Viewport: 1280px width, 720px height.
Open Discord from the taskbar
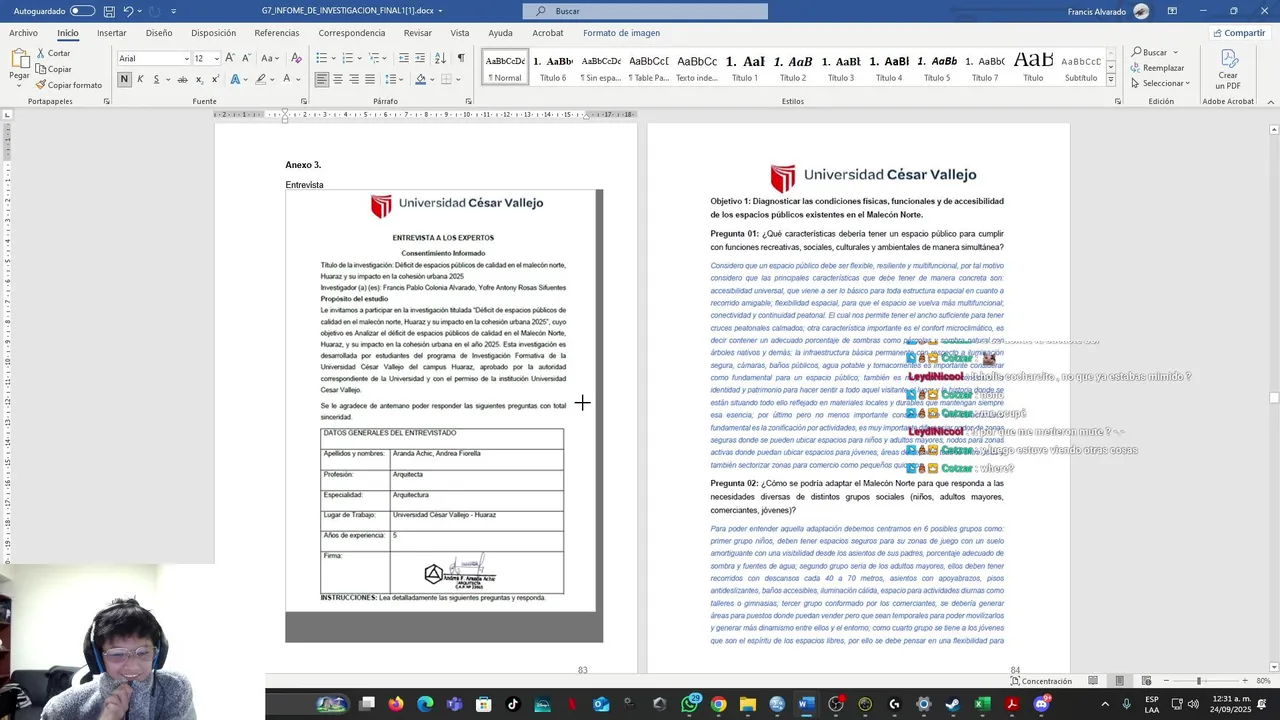(1041, 704)
